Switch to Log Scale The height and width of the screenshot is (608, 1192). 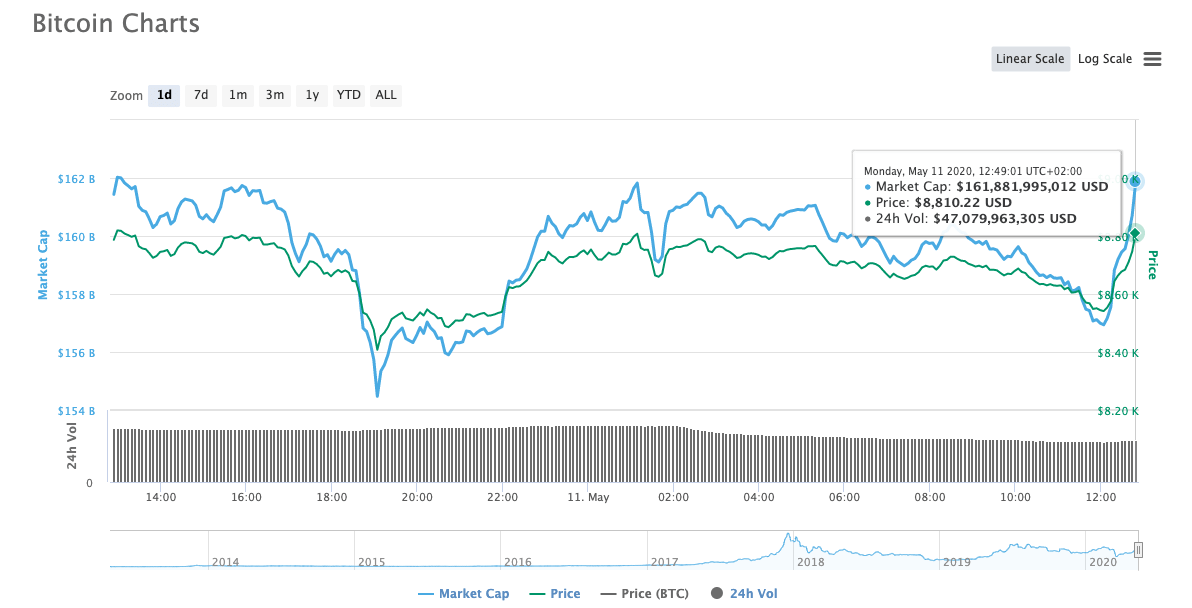point(1105,59)
